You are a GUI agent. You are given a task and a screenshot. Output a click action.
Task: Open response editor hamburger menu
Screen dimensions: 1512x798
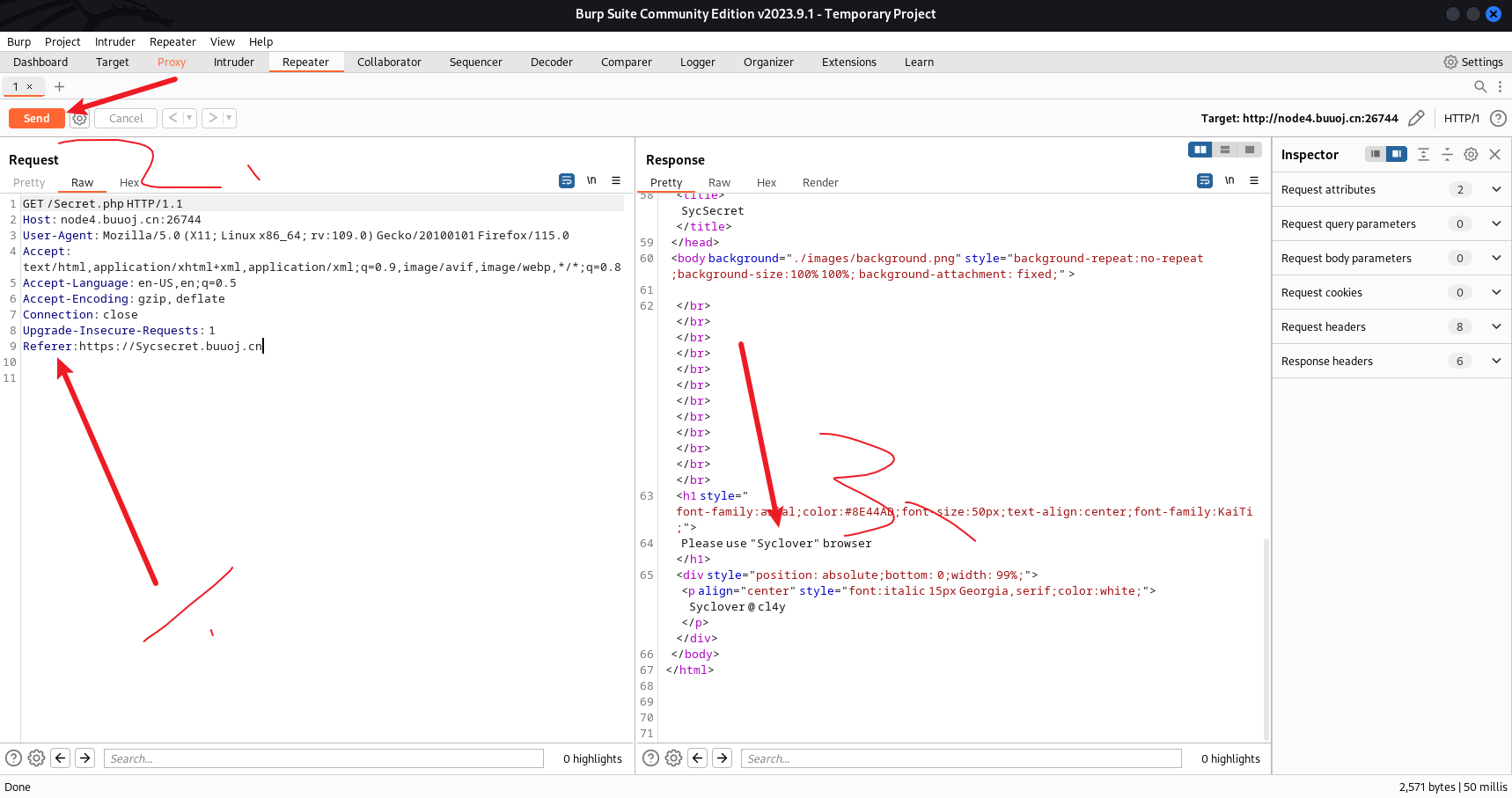tap(1254, 180)
